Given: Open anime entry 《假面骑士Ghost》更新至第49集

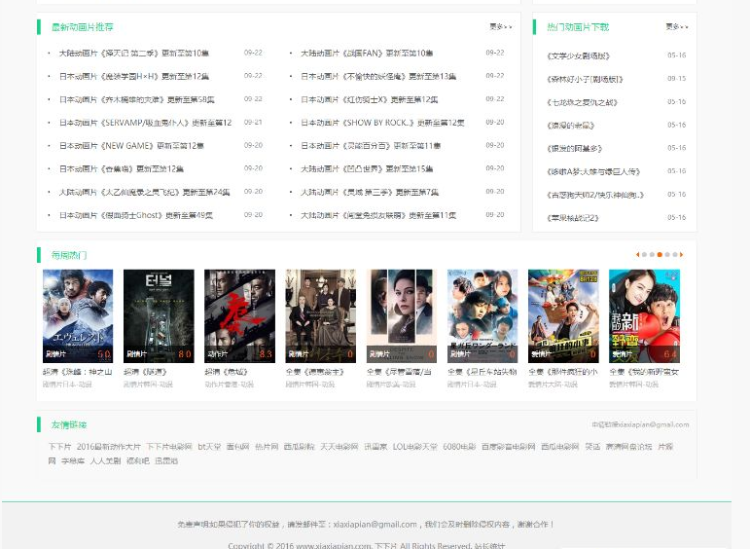Looking at the screenshot, I should (x=136, y=215).
